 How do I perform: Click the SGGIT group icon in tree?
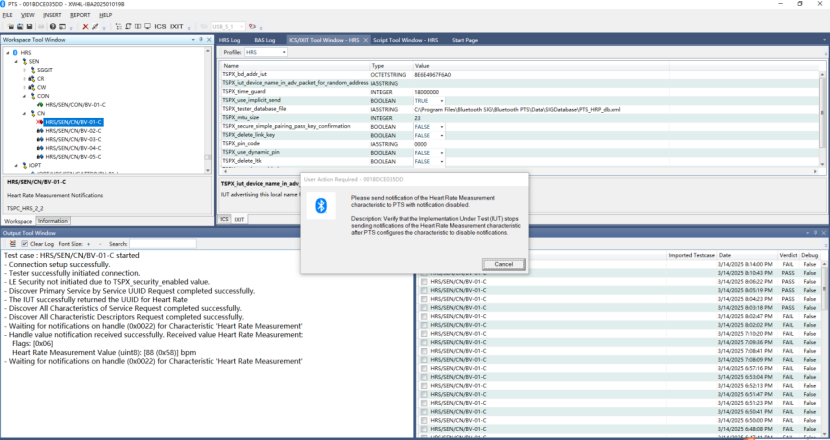(33, 70)
